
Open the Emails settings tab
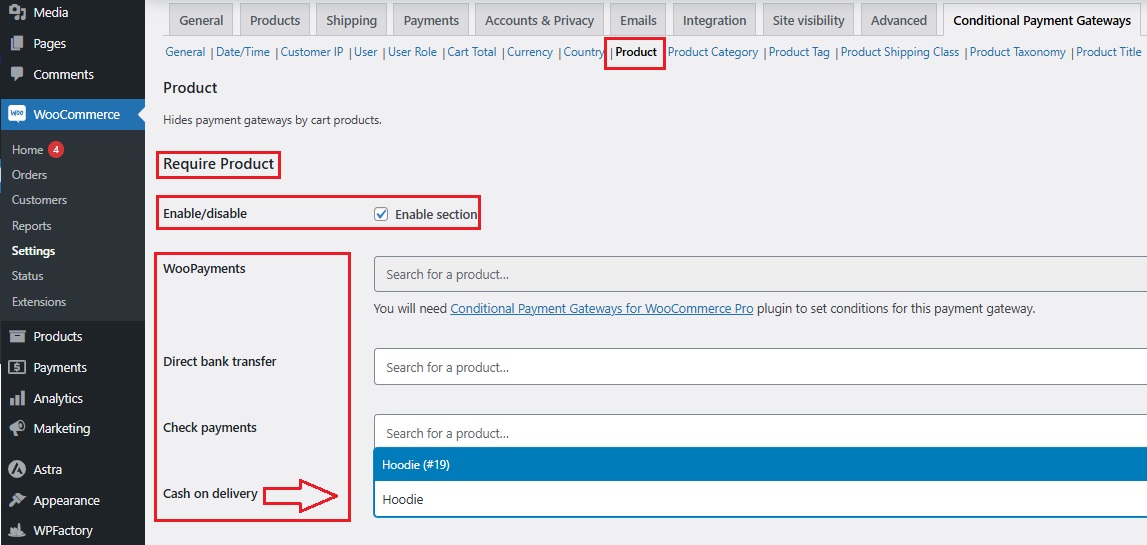point(638,20)
